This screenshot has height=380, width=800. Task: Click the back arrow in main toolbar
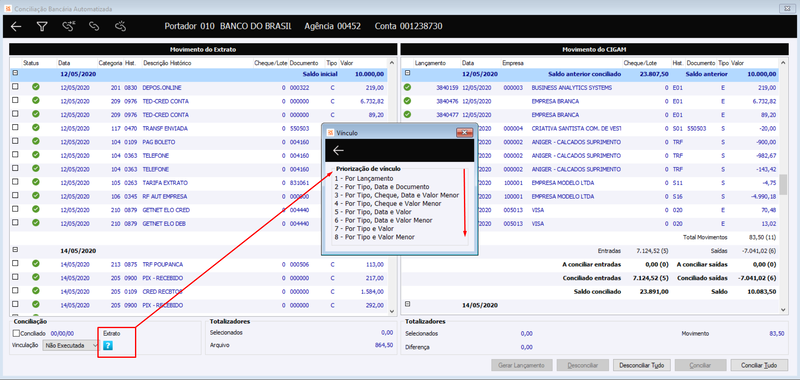[16, 27]
